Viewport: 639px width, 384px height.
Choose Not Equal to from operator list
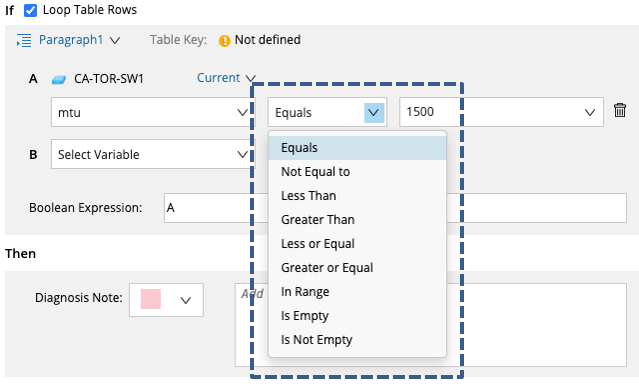click(357, 172)
